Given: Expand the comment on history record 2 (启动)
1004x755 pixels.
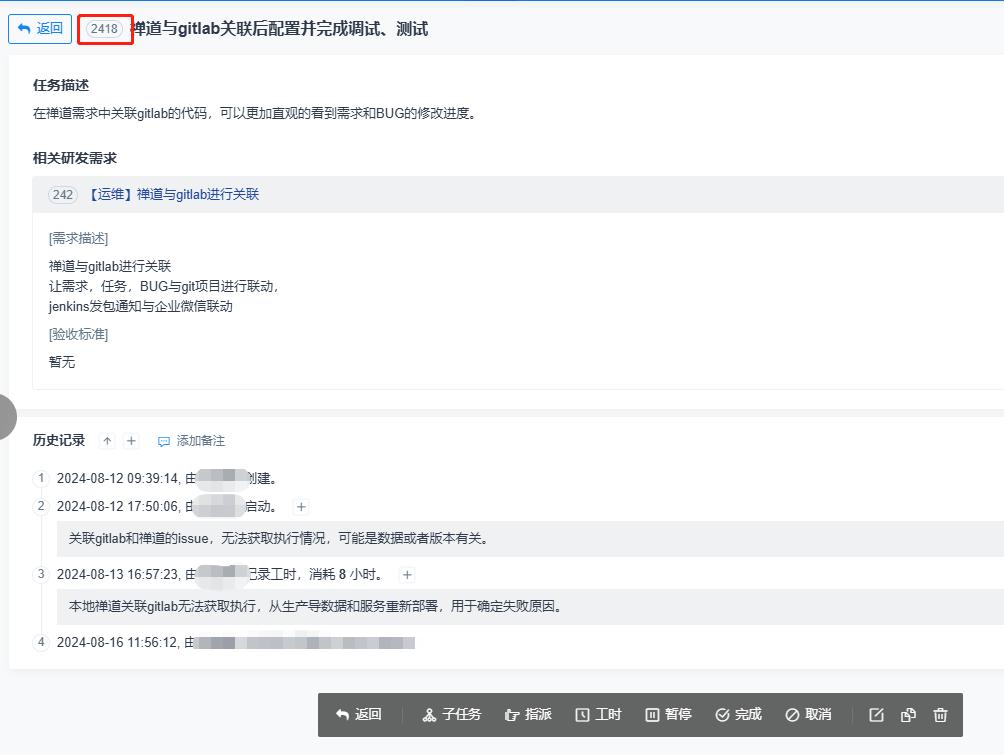Looking at the screenshot, I should tap(301, 507).
